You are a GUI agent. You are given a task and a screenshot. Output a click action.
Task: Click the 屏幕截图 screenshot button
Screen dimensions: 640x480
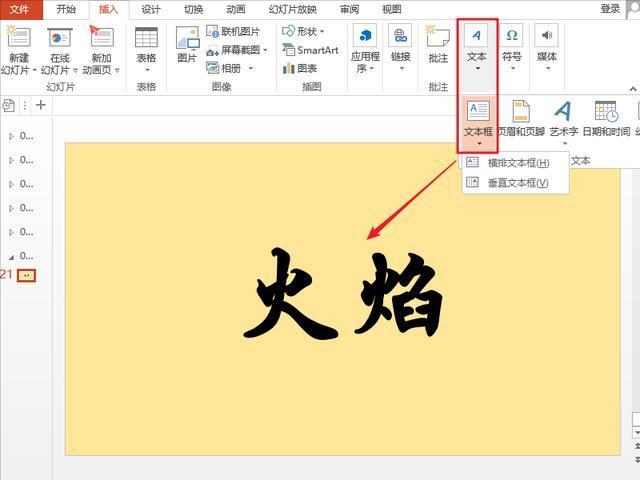point(233,50)
